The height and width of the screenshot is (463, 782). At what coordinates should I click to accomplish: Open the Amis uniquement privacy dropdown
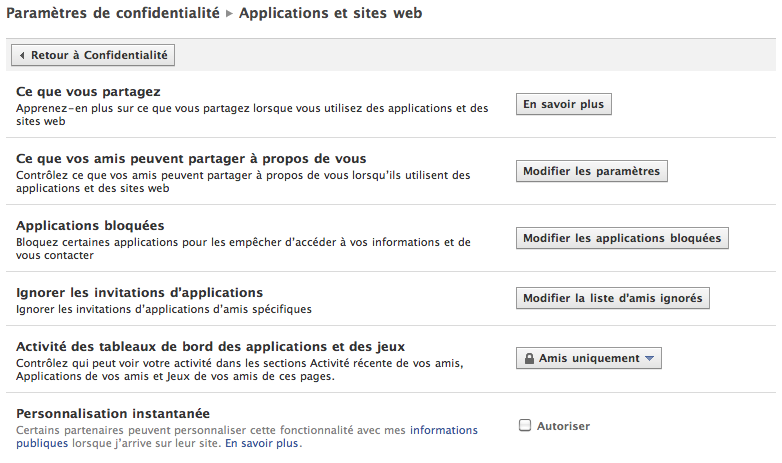(588, 358)
